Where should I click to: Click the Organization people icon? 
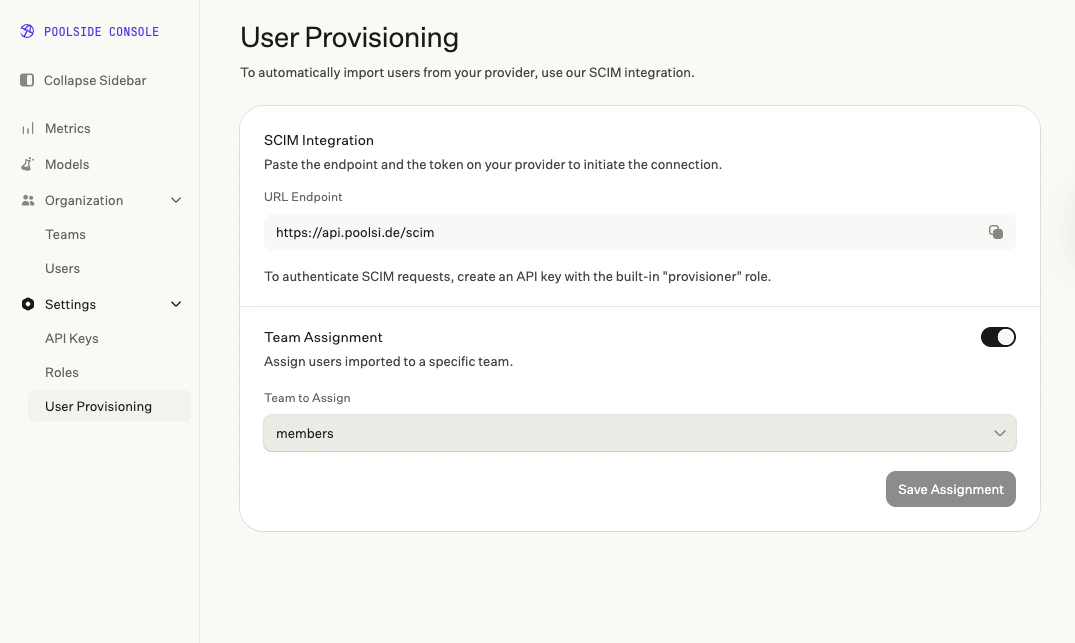coord(27,200)
